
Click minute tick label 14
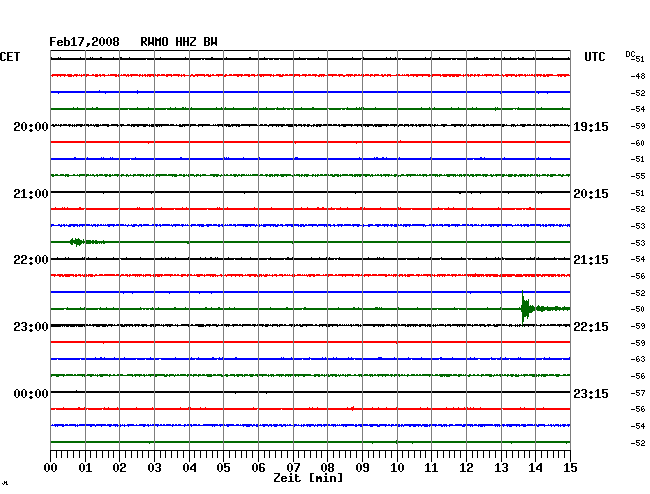coord(536,467)
